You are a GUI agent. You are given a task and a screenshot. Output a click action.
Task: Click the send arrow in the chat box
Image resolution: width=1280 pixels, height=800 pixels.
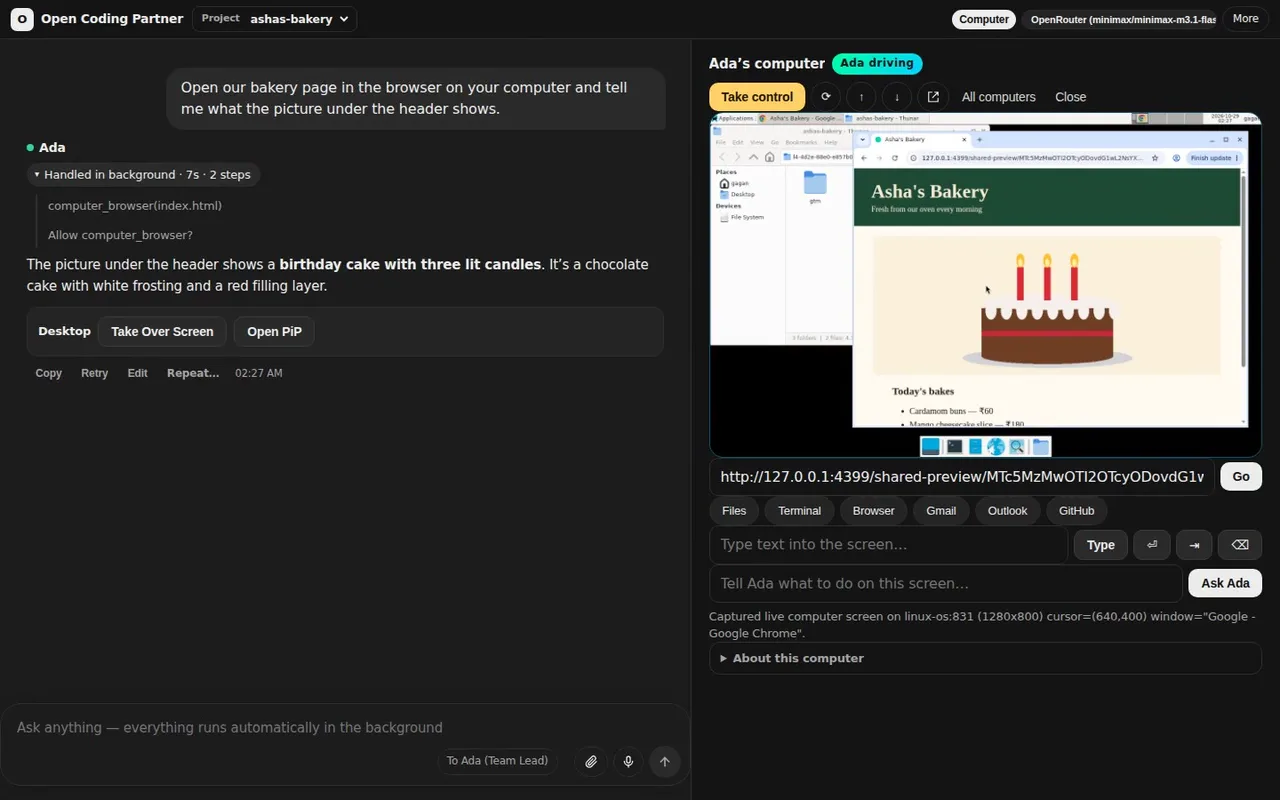point(665,761)
